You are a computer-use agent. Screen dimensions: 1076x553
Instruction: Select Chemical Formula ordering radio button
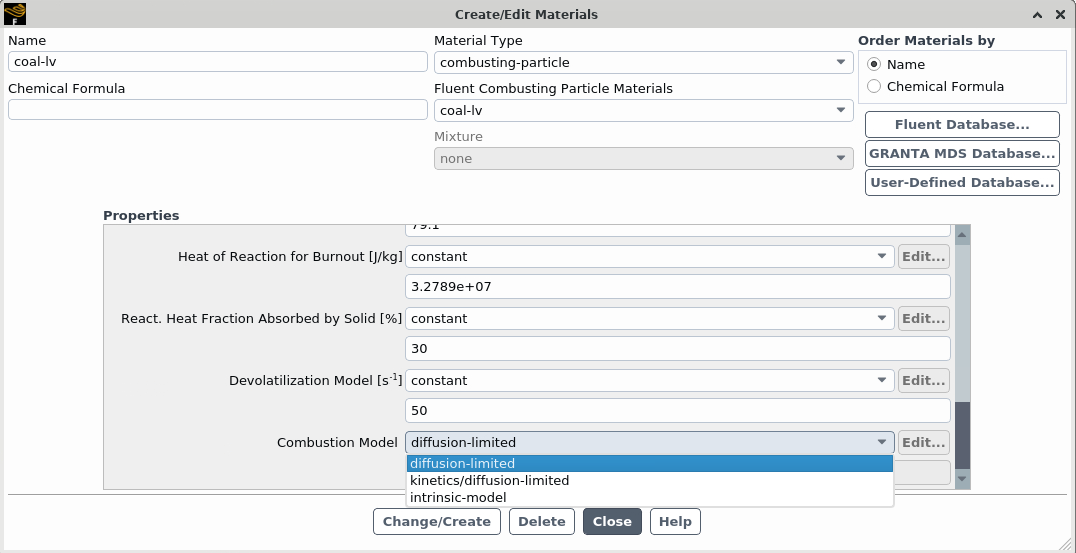click(874, 86)
